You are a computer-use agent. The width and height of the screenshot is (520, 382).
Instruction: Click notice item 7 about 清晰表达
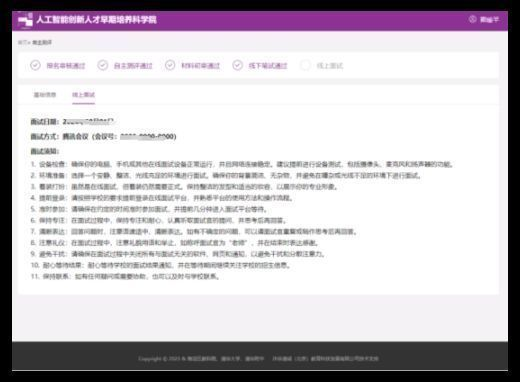194,232
